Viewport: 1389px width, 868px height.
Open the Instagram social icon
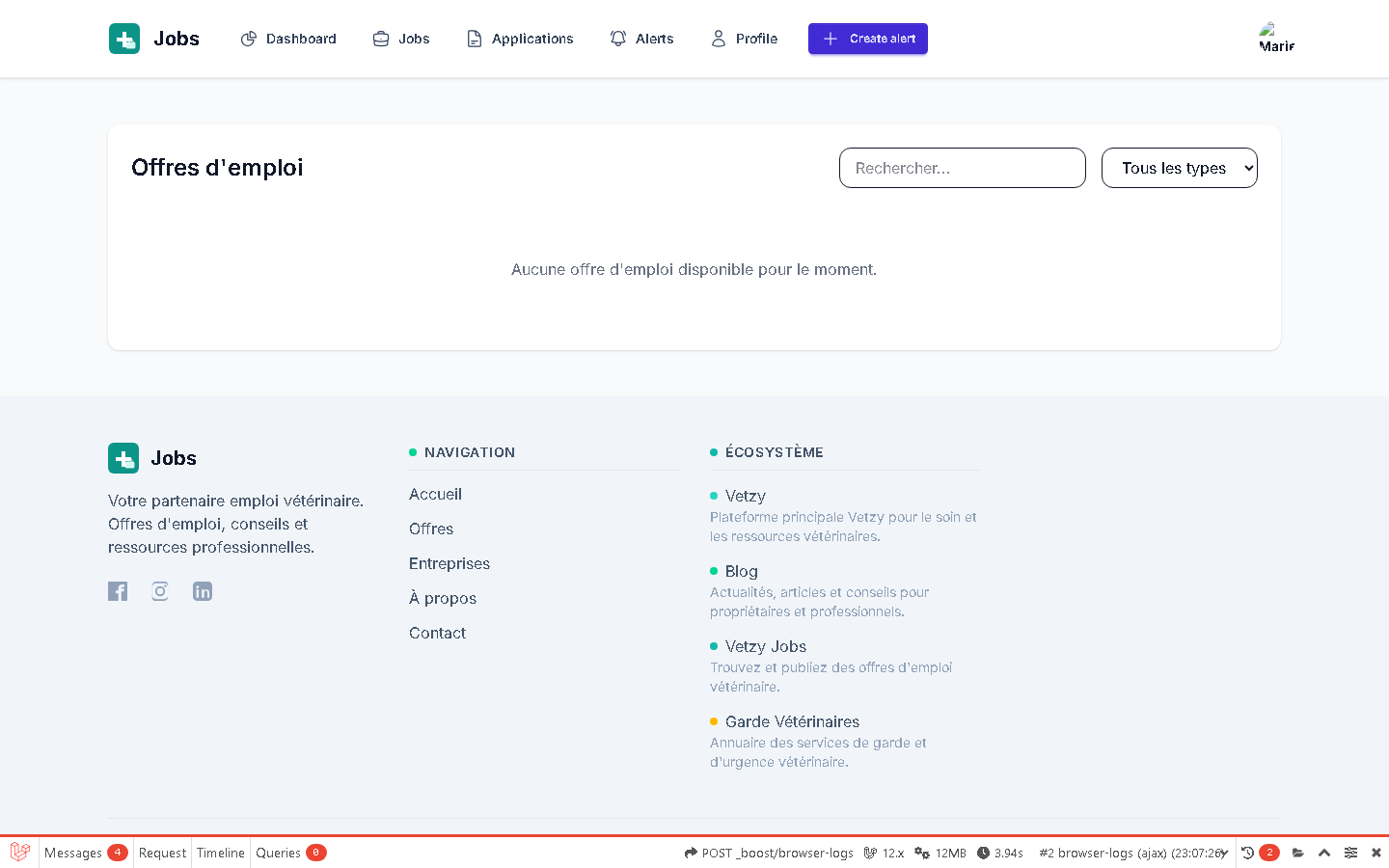pos(160,591)
